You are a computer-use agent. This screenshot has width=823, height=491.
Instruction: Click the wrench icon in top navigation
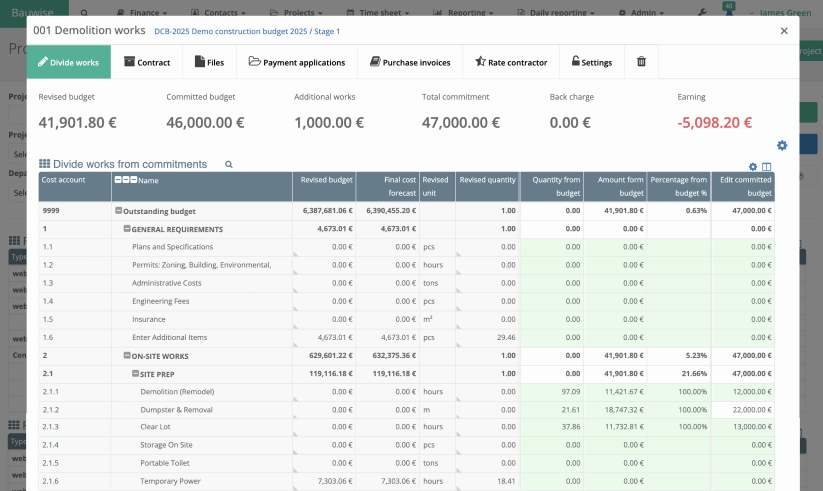pos(701,12)
